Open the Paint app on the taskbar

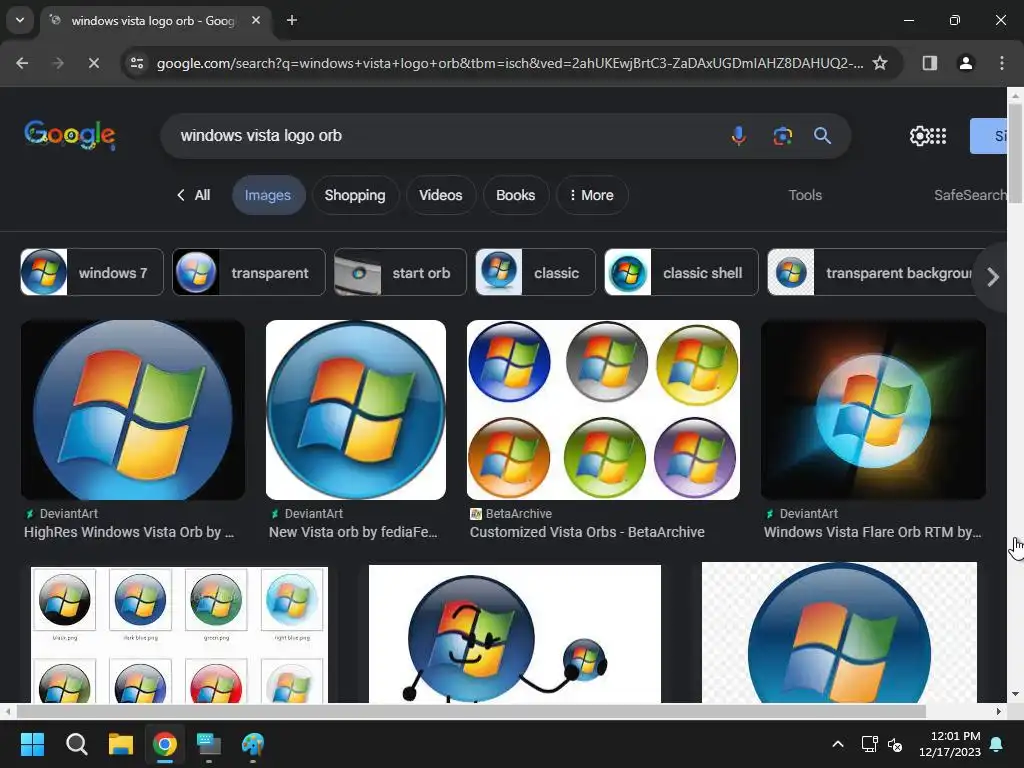[253, 744]
